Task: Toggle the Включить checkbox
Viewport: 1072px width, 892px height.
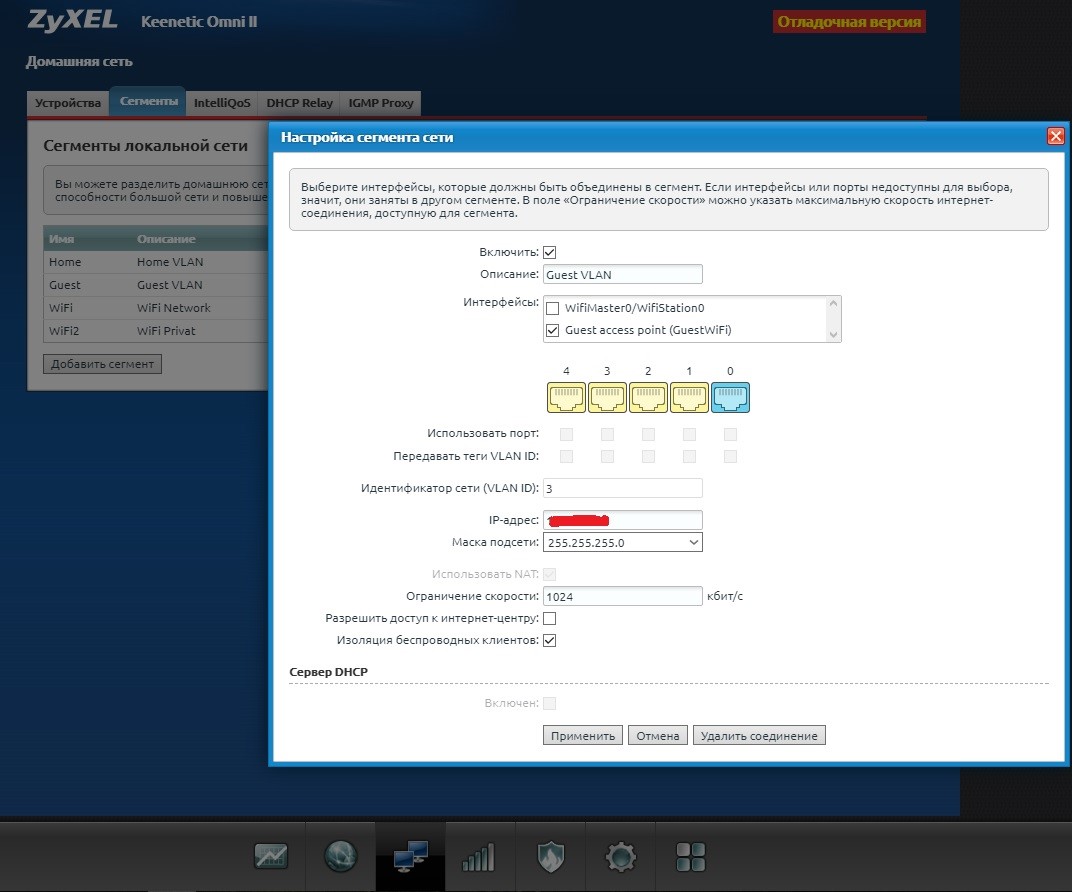Action: [550, 252]
